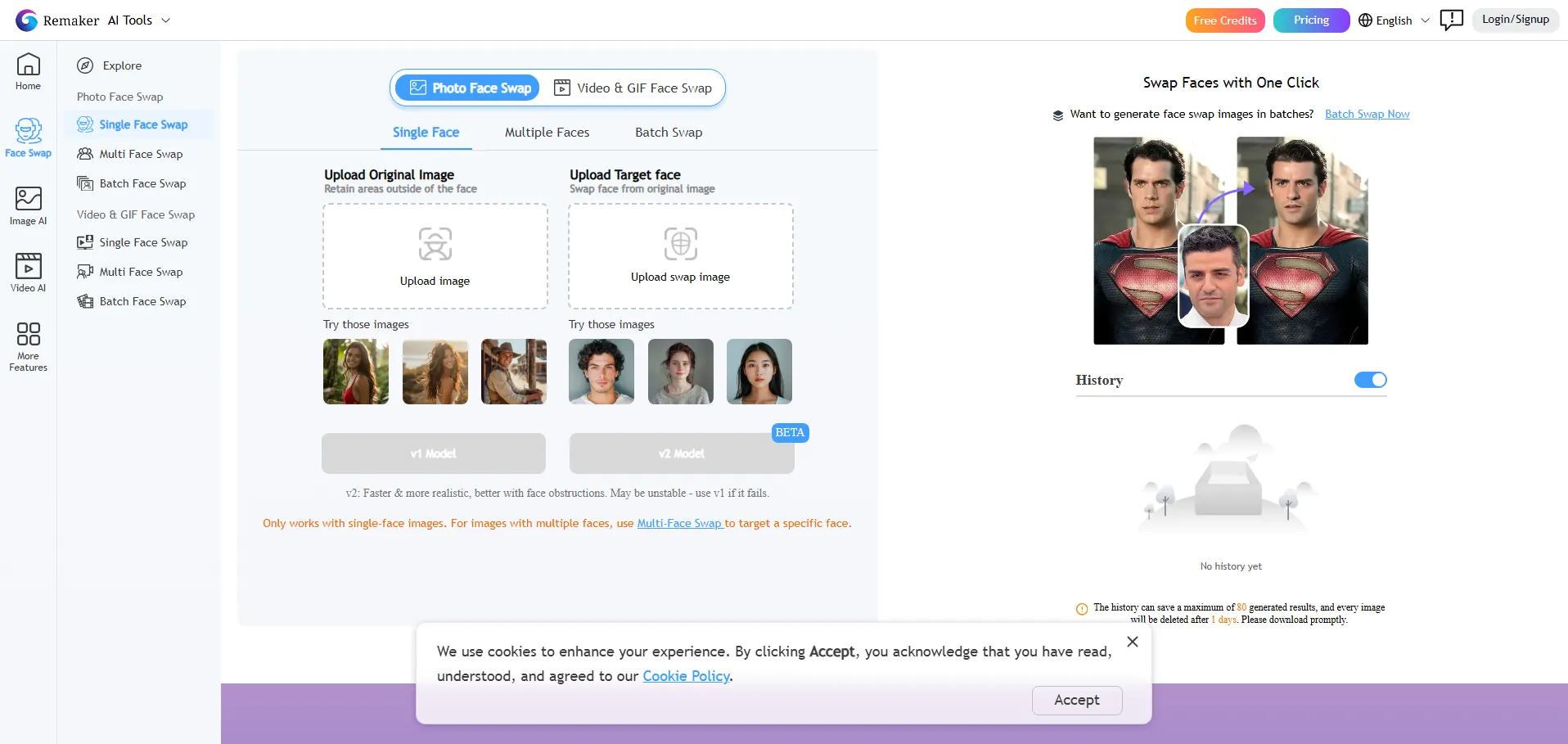1568x744 pixels.
Task: Close the cookie banner
Action: click(x=1132, y=642)
